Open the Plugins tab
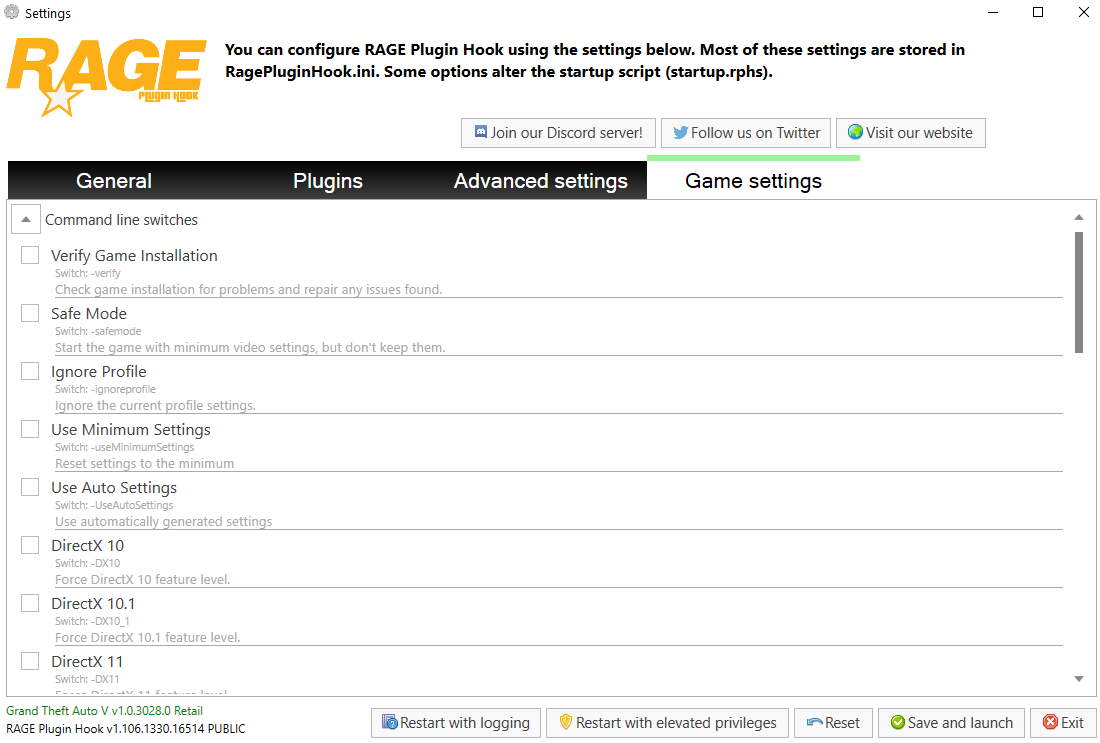 (x=328, y=181)
